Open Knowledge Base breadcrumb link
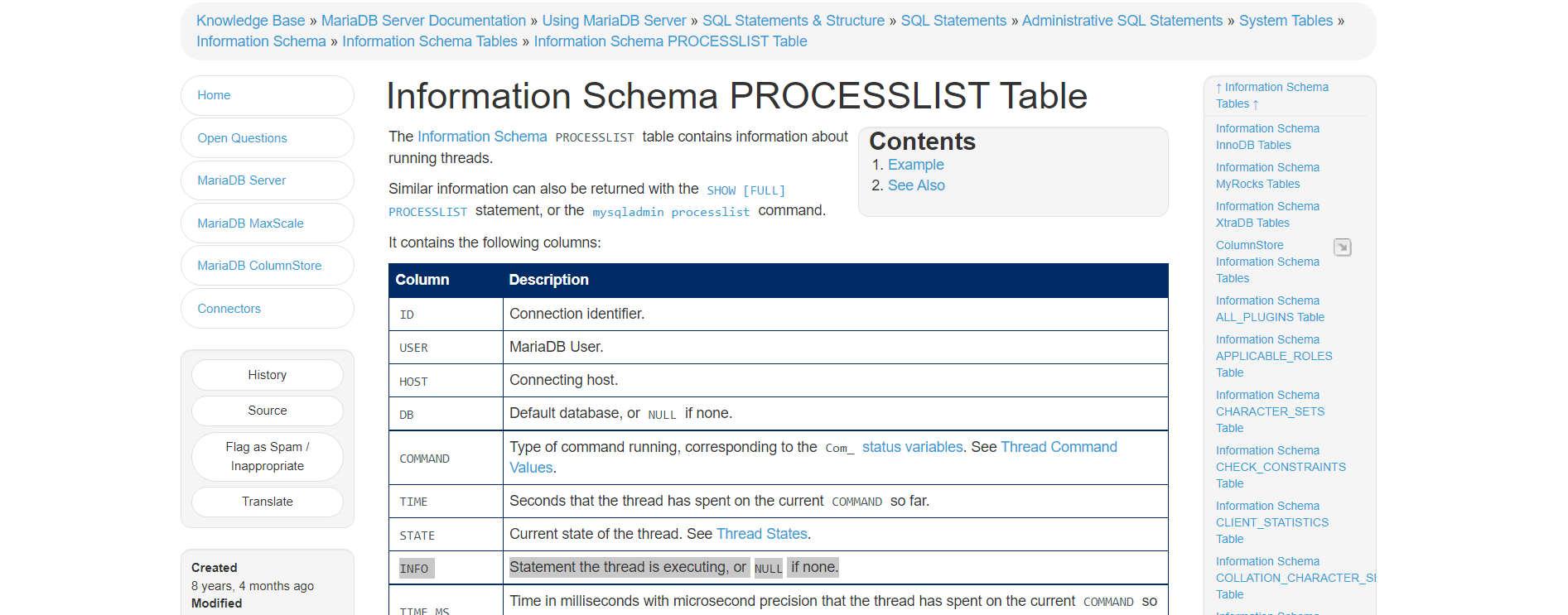 (250, 21)
